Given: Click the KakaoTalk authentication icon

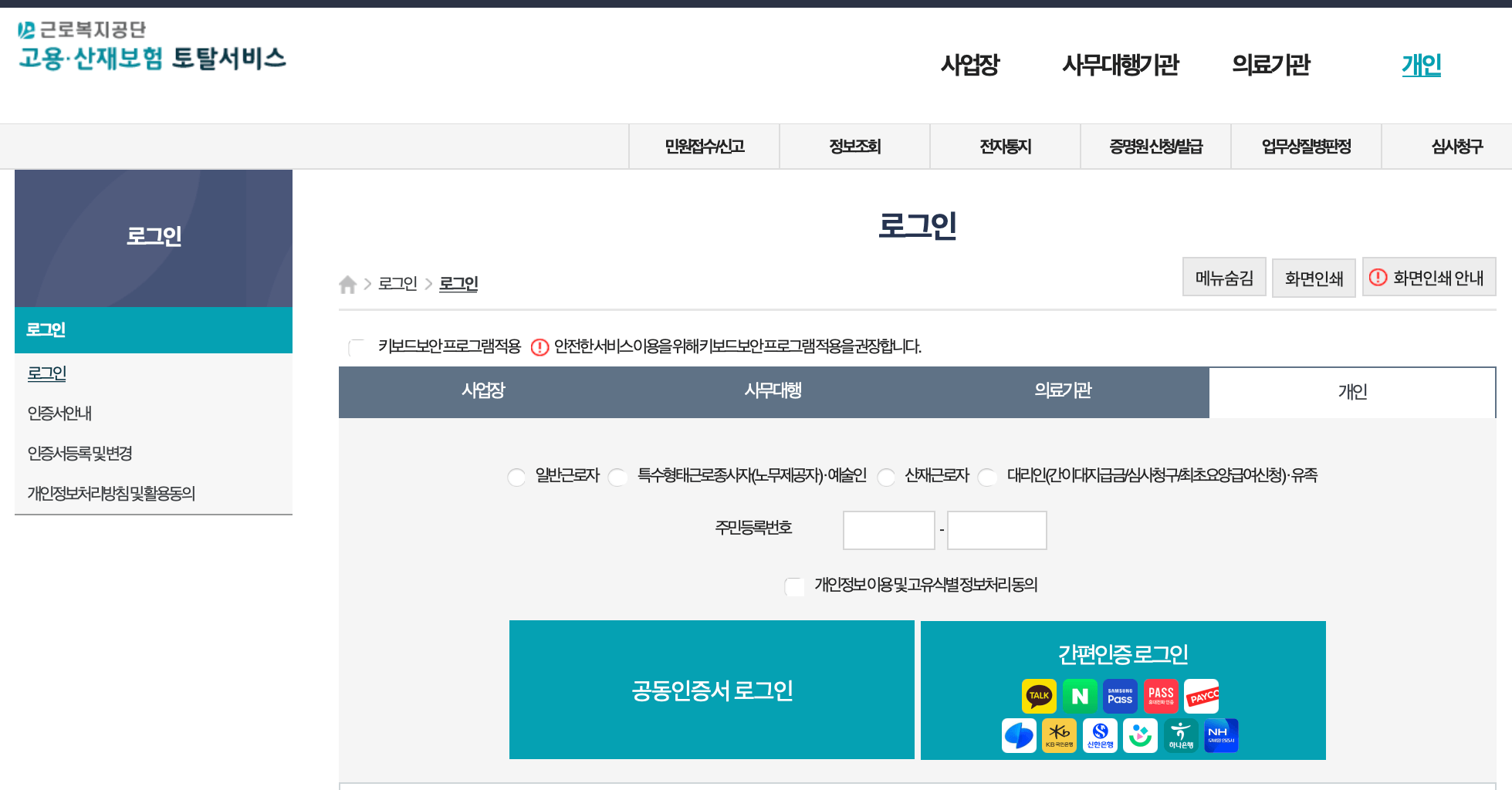Looking at the screenshot, I should pyautogui.click(x=1039, y=696).
